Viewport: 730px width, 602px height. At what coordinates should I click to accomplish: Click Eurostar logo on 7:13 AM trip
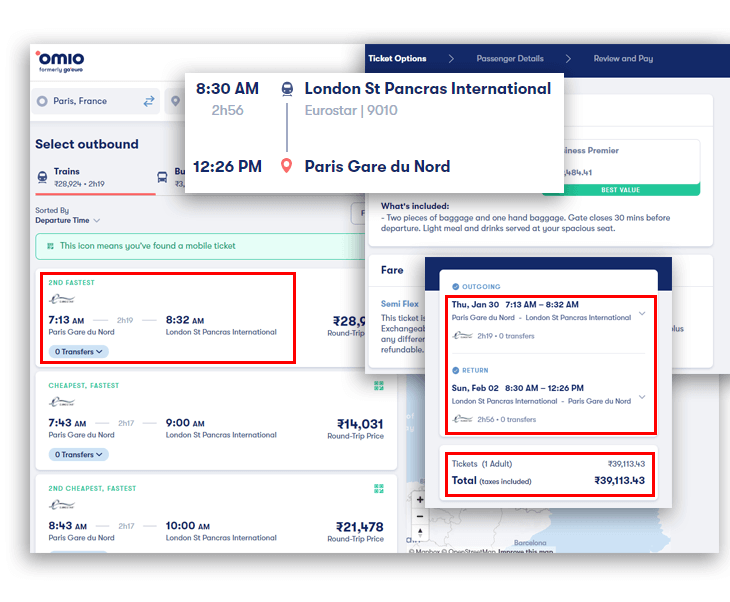[62, 299]
